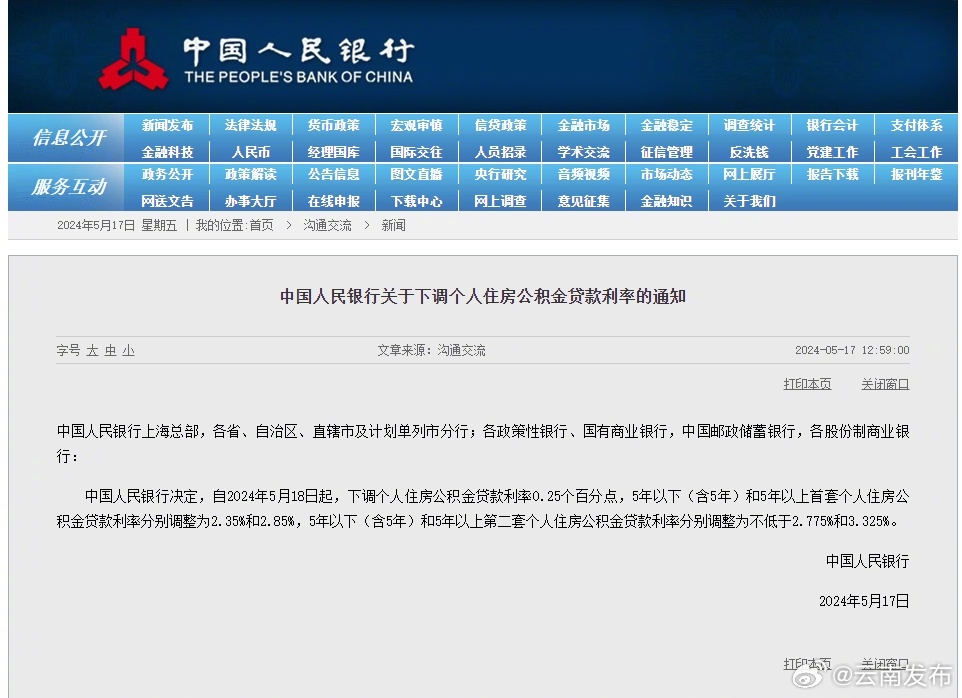Screen dimensions: 962x698
Task: Open 法律法规 menu item
Action: [250, 125]
